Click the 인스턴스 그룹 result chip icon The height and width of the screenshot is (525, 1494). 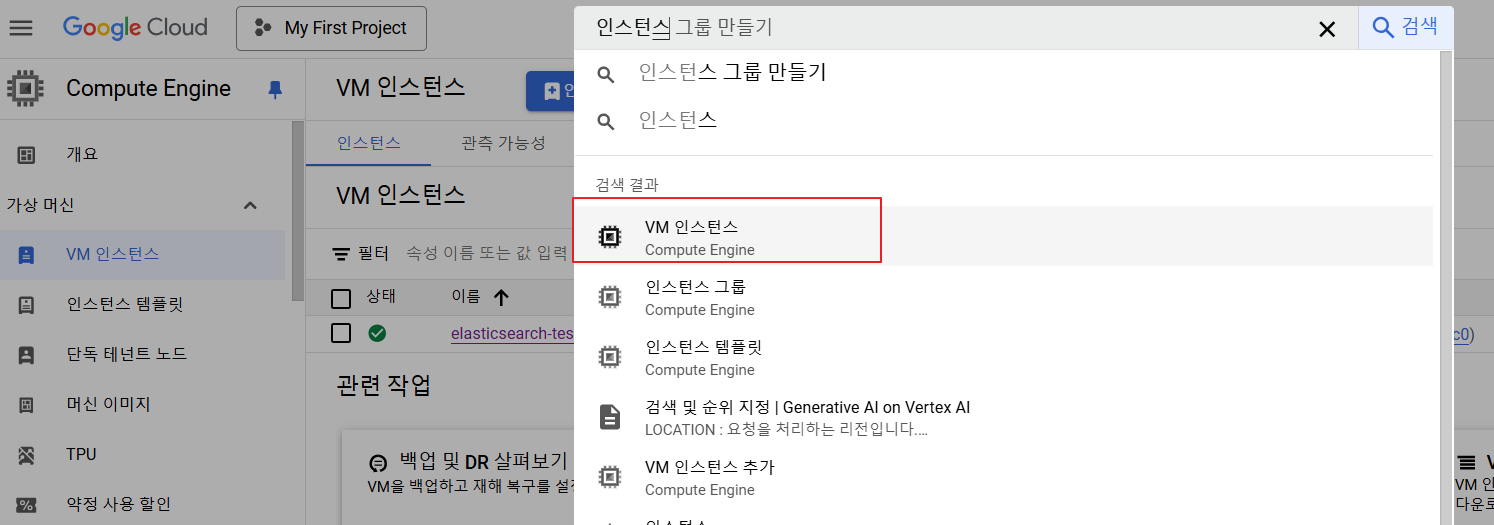point(609,297)
